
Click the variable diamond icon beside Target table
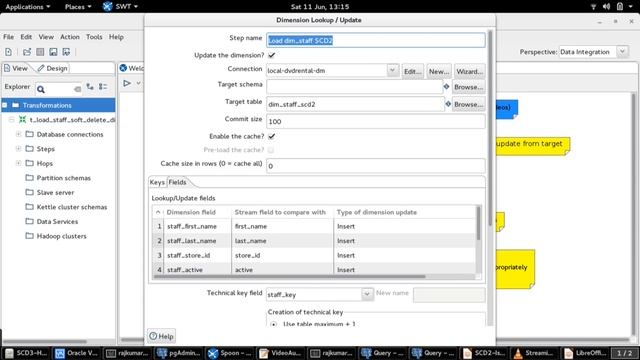pos(448,104)
